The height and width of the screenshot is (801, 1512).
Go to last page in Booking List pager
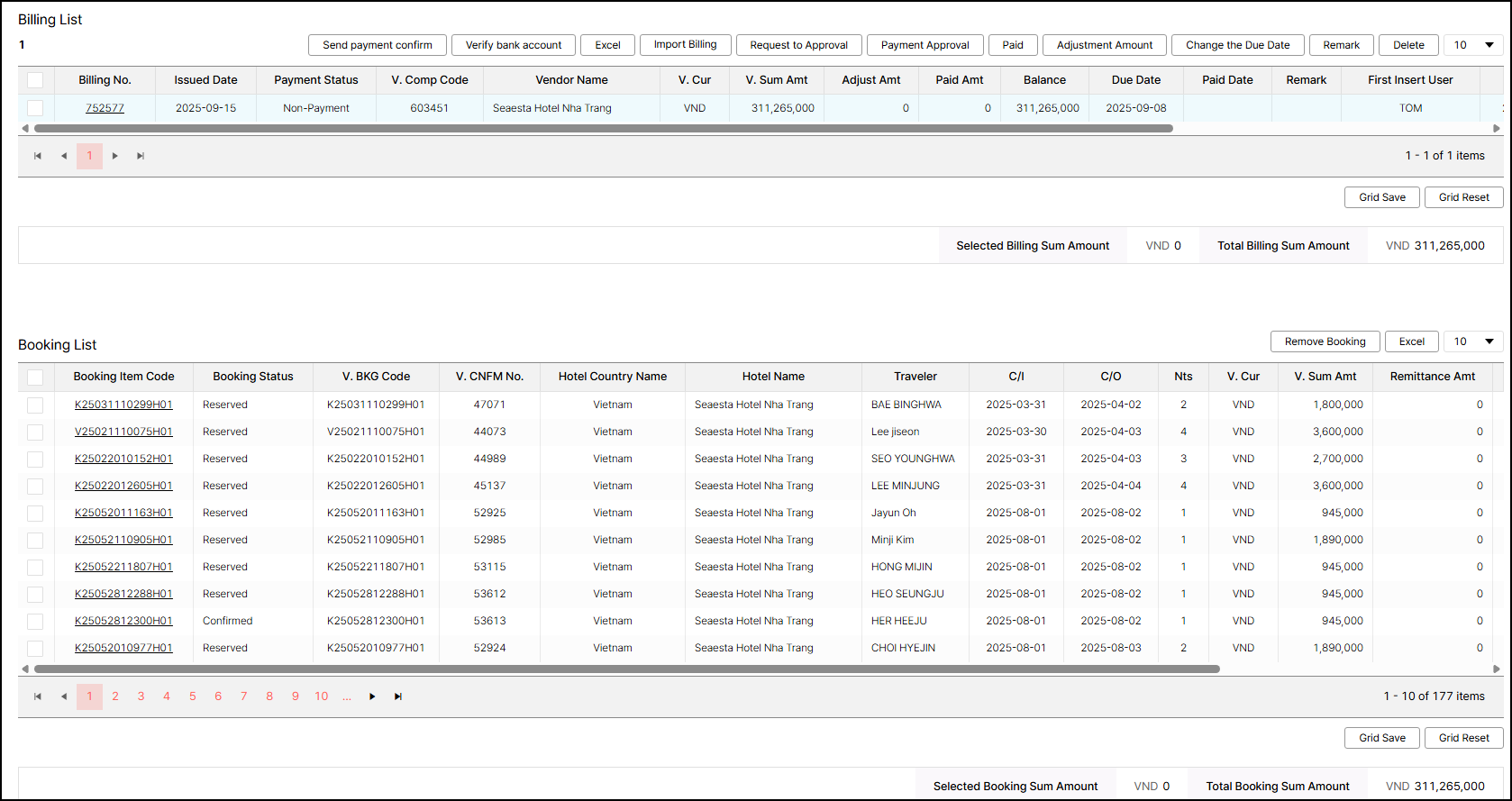397,696
